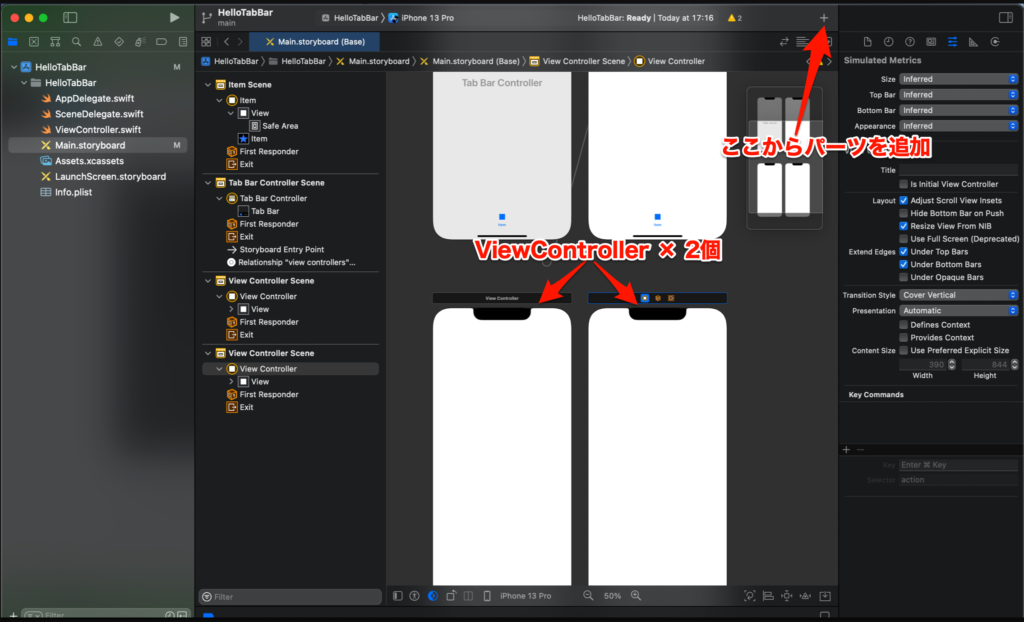Open the Top Bar dropdown
This screenshot has width=1024, height=622.
click(958, 94)
